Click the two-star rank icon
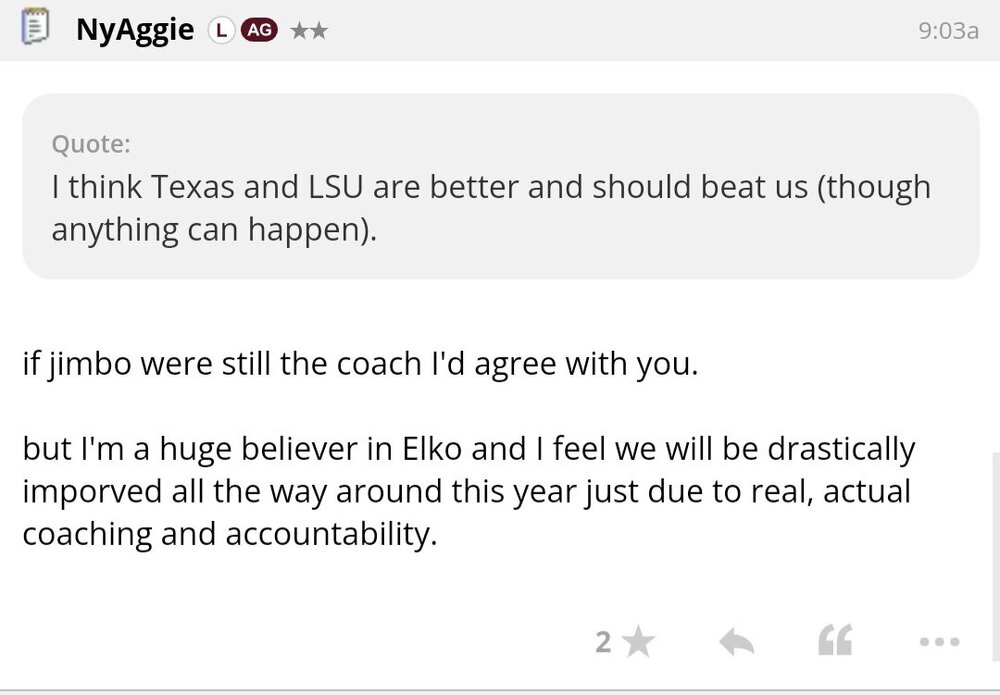 [x=308, y=30]
